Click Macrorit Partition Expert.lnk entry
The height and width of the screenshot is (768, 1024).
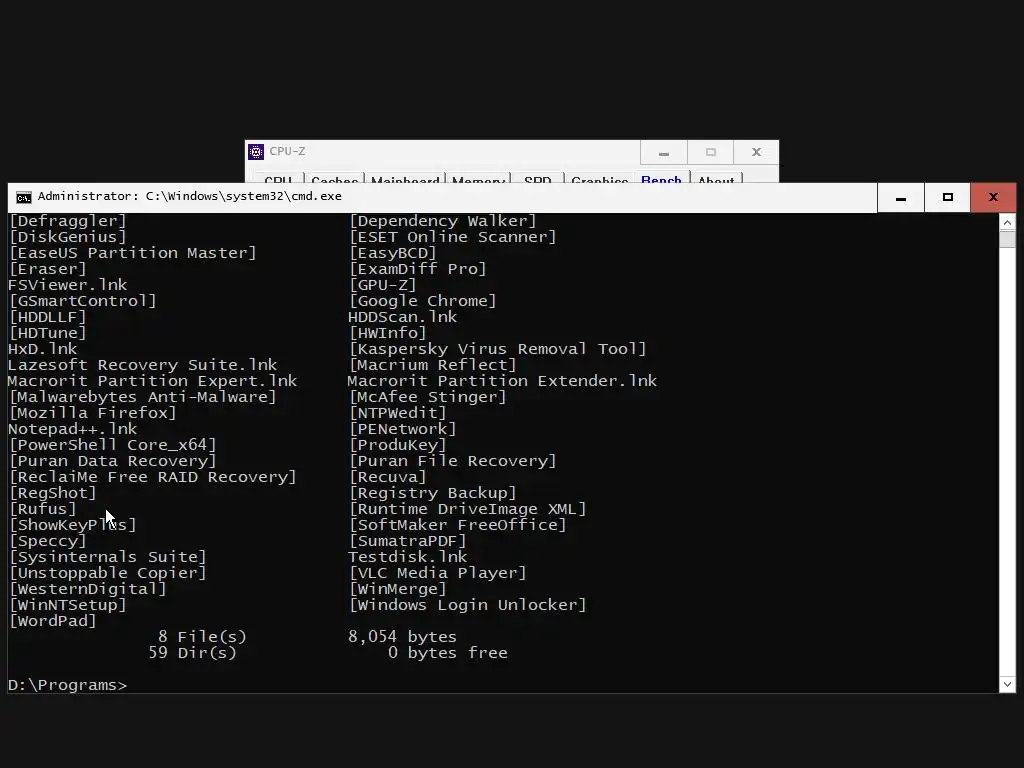pyautogui.click(x=152, y=381)
